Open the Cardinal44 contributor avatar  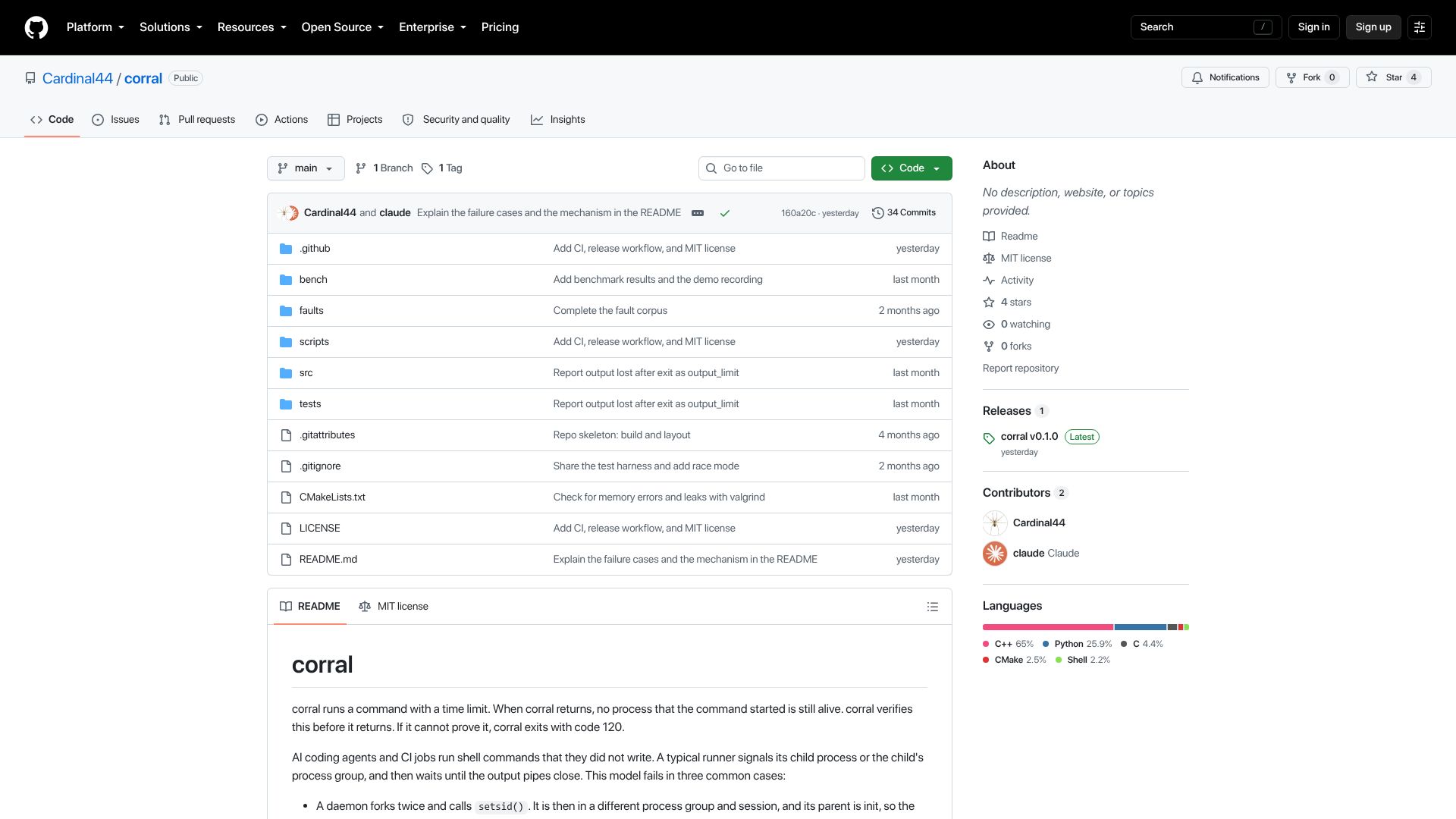coord(995,523)
